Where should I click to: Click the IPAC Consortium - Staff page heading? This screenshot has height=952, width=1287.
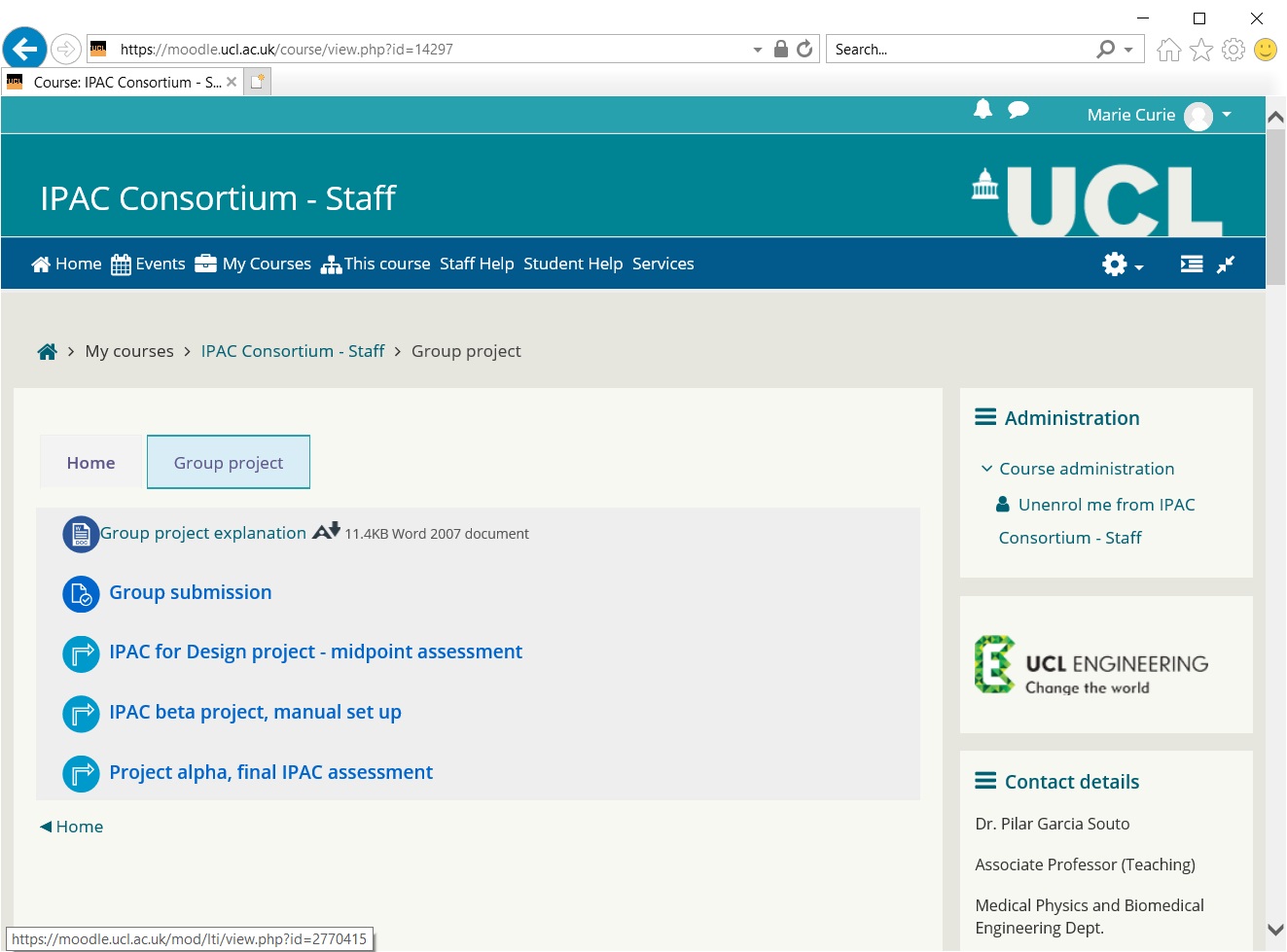click(x=218, y=198)
